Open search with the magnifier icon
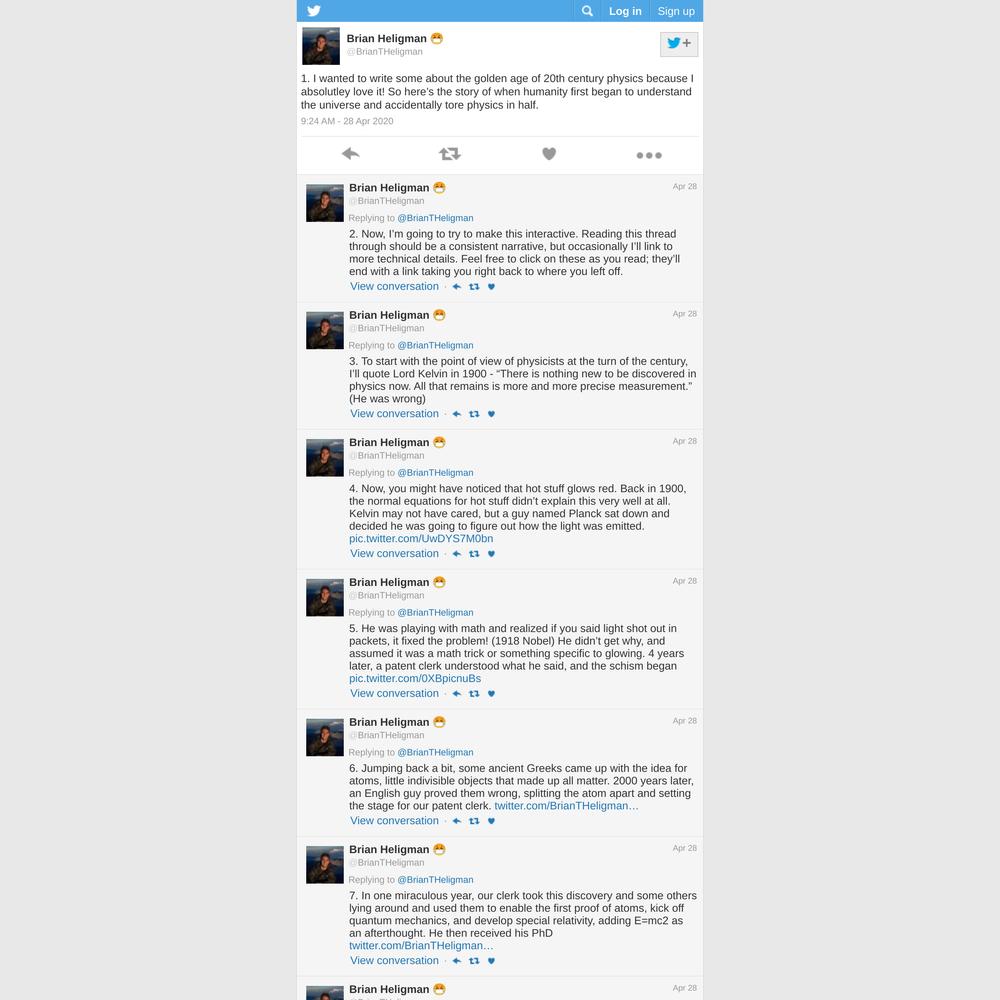Screen dimensions: 1000x1000 coord(587,11)
